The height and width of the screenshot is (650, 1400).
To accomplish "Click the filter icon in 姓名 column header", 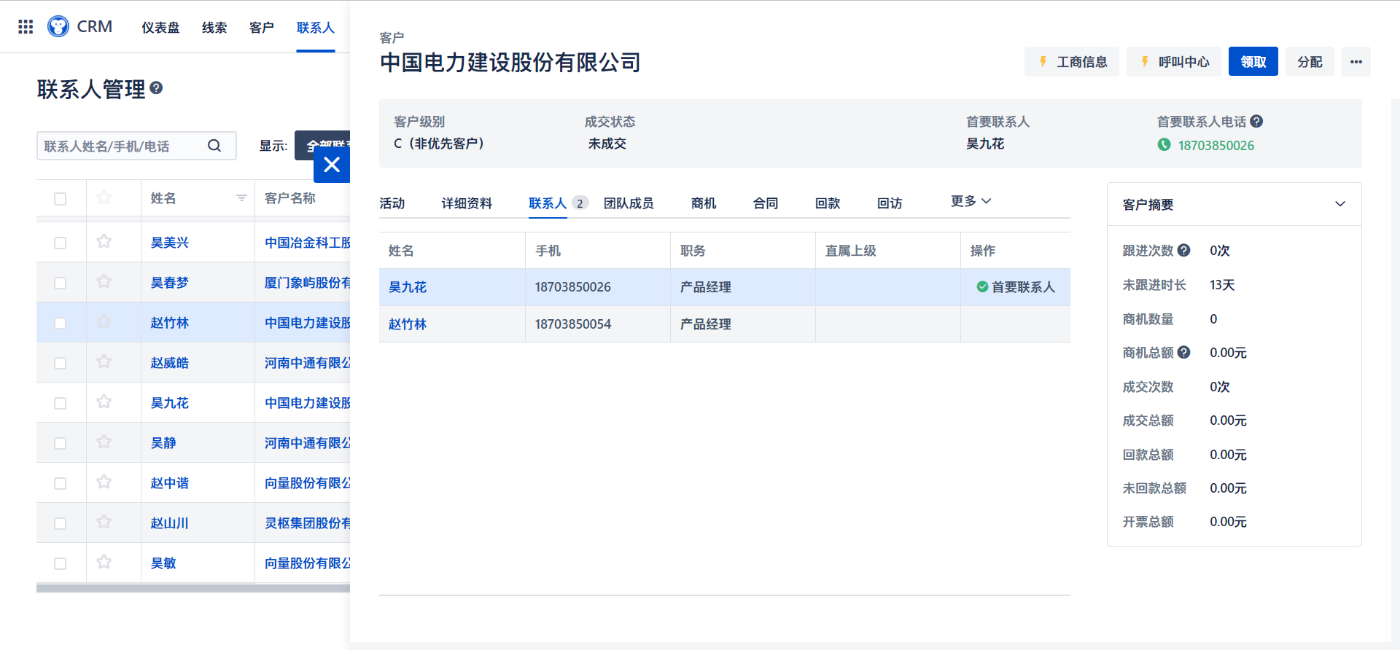I will pyautogui.click(x=241, y=198).
